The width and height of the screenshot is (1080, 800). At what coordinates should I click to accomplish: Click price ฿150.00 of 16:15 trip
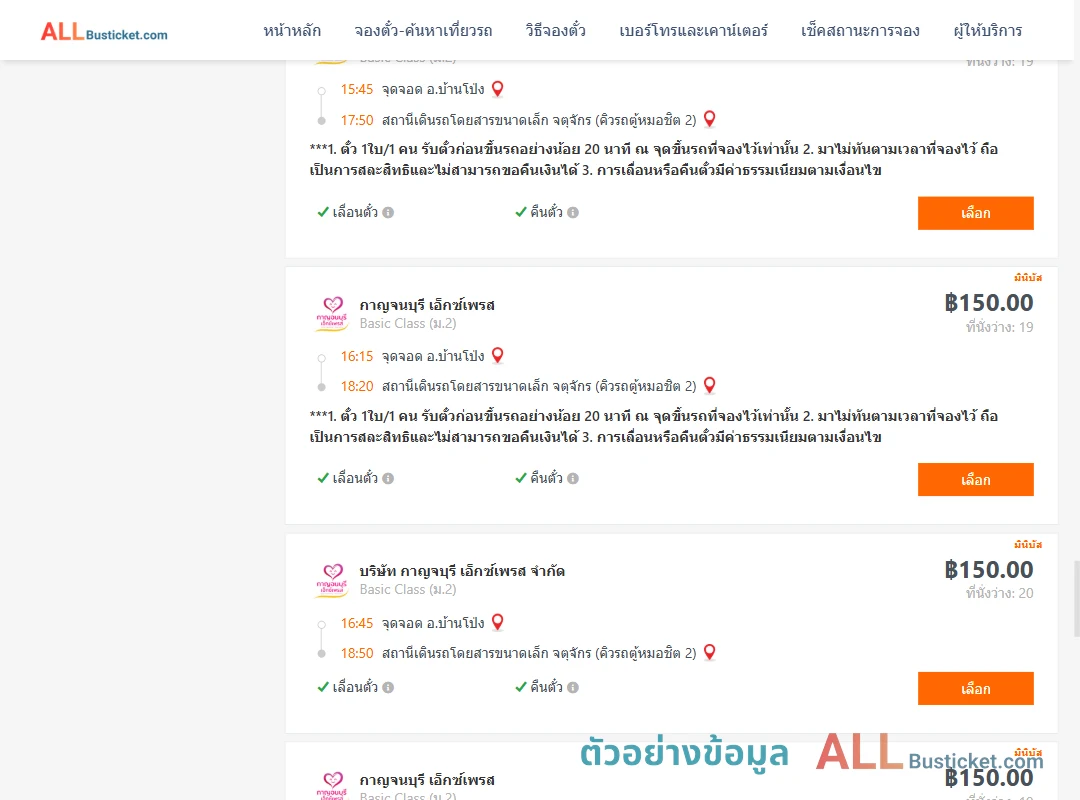point(989,303)
